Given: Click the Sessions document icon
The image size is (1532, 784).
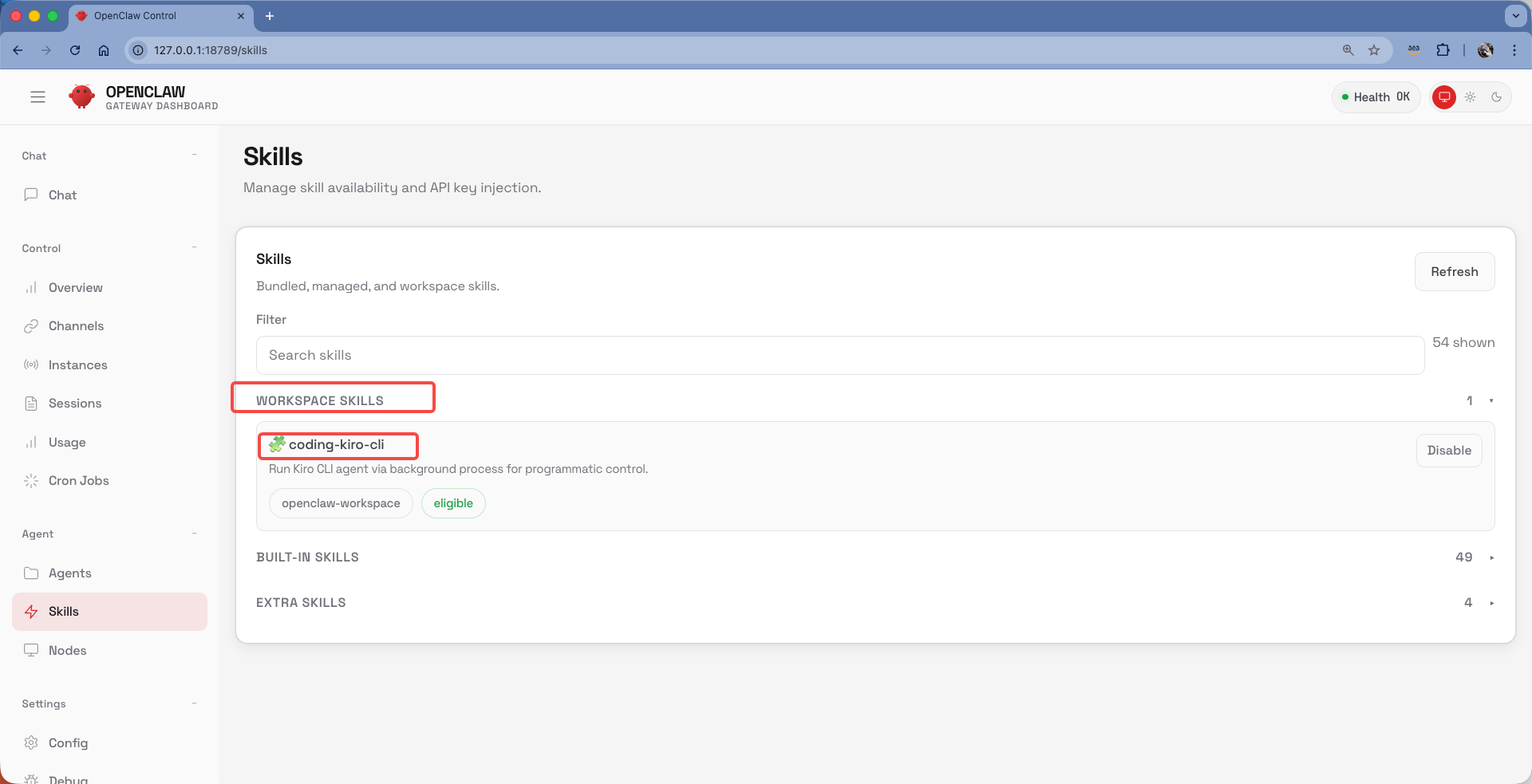Looking at the screenshot, I should point(31,404).
